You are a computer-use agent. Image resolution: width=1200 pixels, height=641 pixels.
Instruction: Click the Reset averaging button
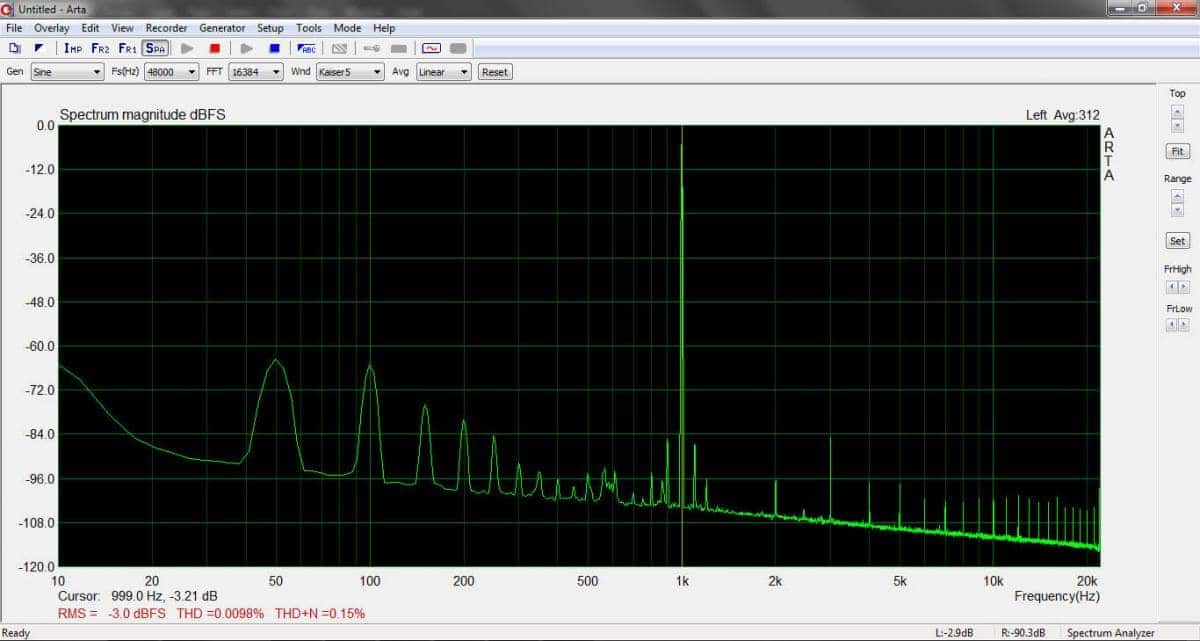[495, 72]
